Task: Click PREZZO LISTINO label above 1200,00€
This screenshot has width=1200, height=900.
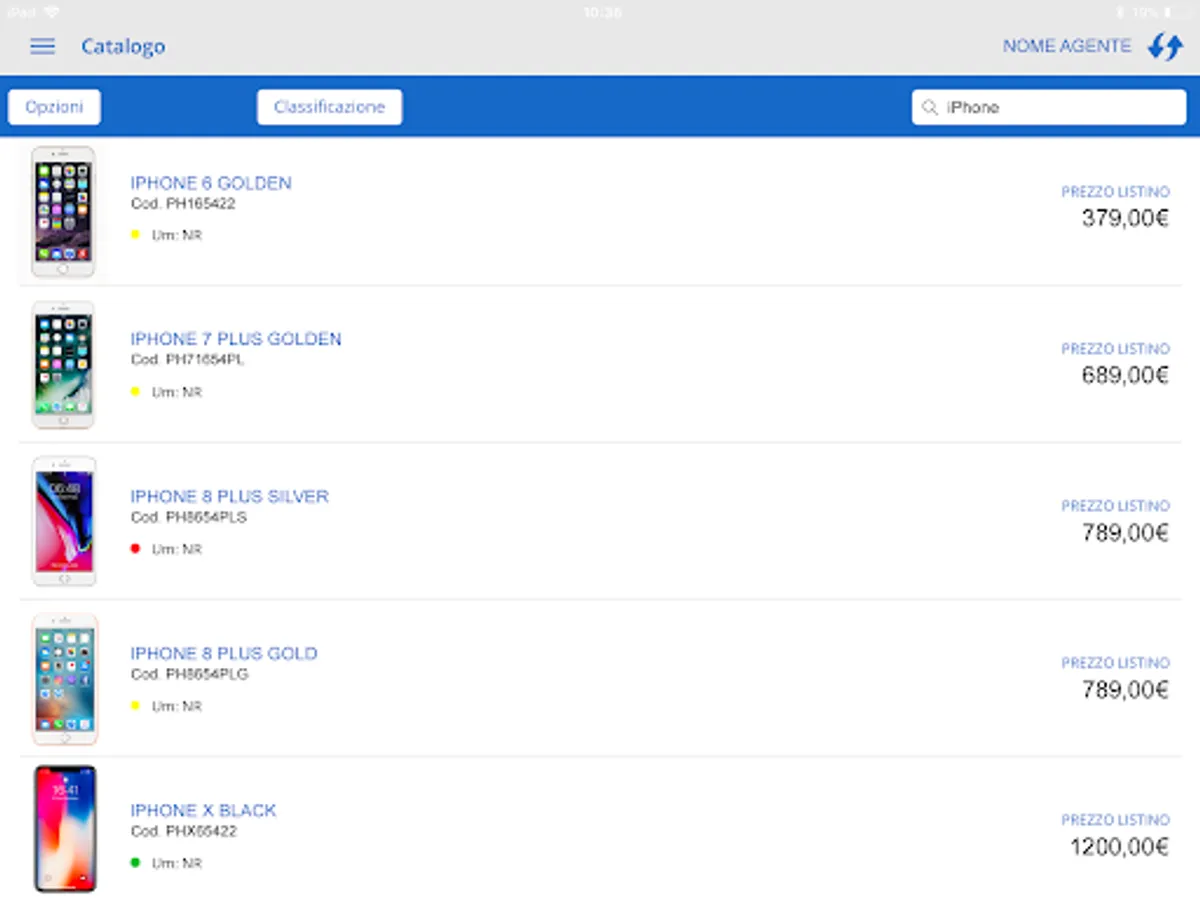Action: tap(1115, 820)
